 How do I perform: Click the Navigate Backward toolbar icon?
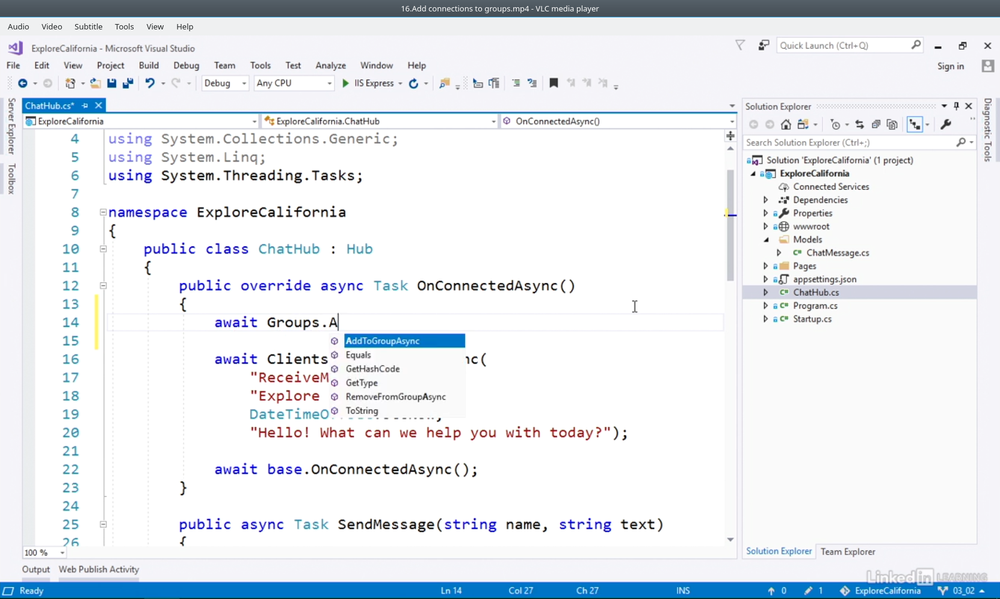(22, 84)
